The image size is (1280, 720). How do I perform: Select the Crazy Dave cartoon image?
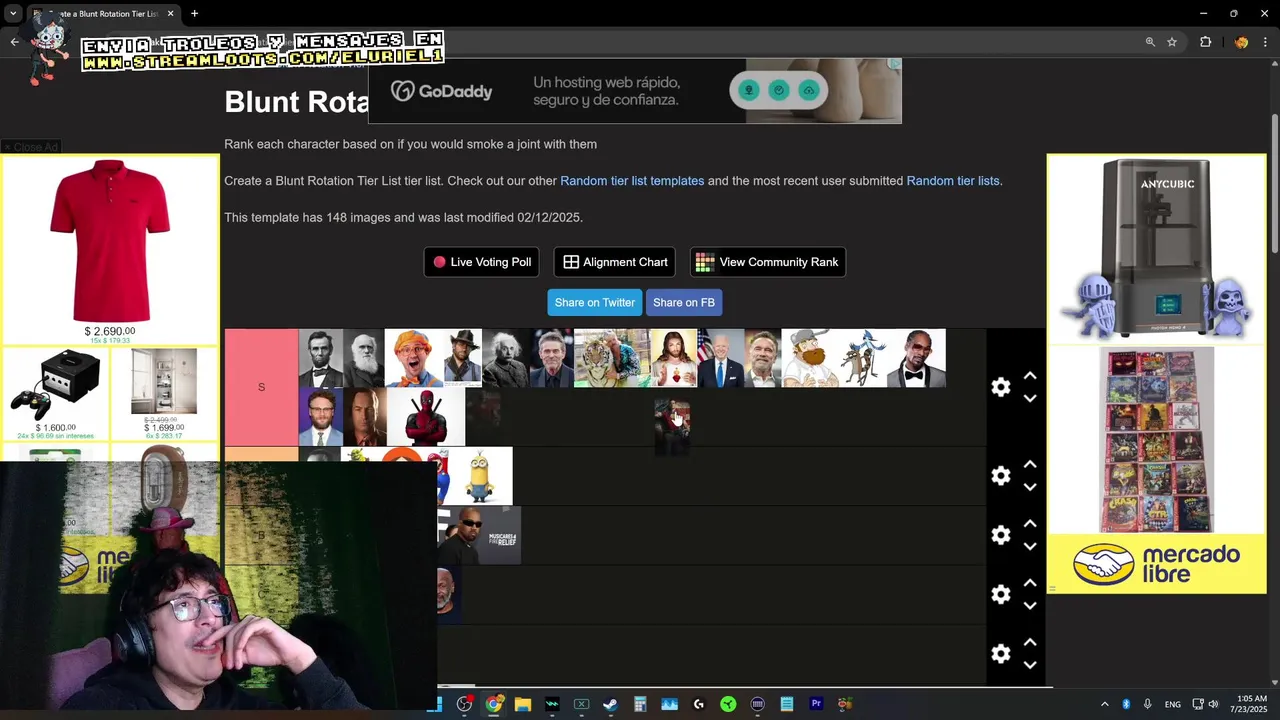click(810, 358)
